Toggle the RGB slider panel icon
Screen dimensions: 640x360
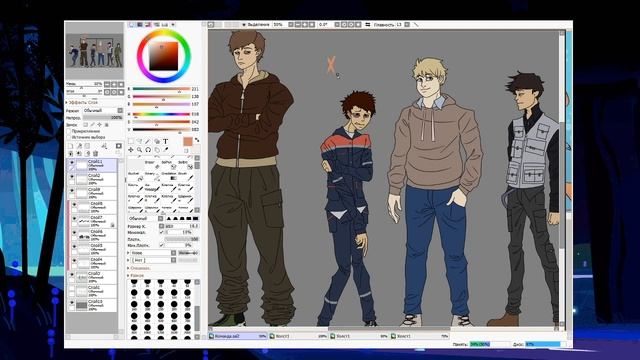[140, 25]
